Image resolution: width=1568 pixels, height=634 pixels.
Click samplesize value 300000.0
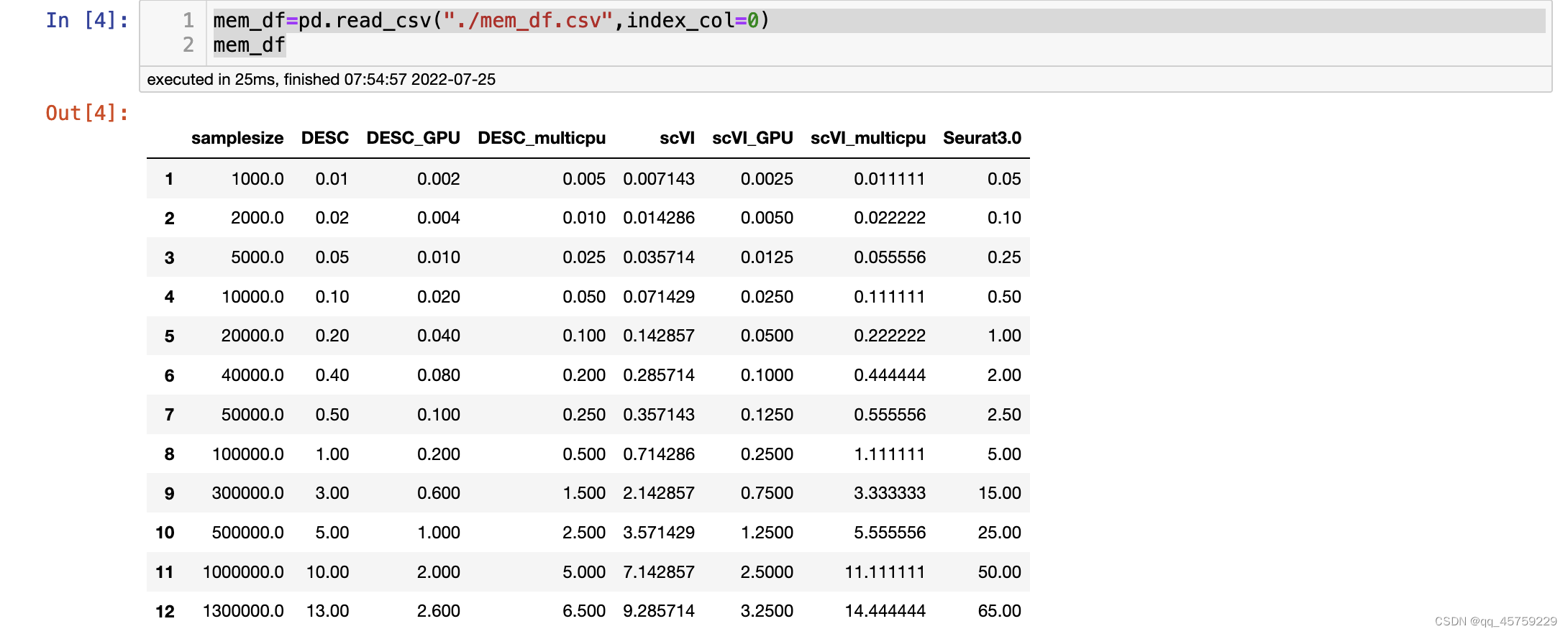248,493
